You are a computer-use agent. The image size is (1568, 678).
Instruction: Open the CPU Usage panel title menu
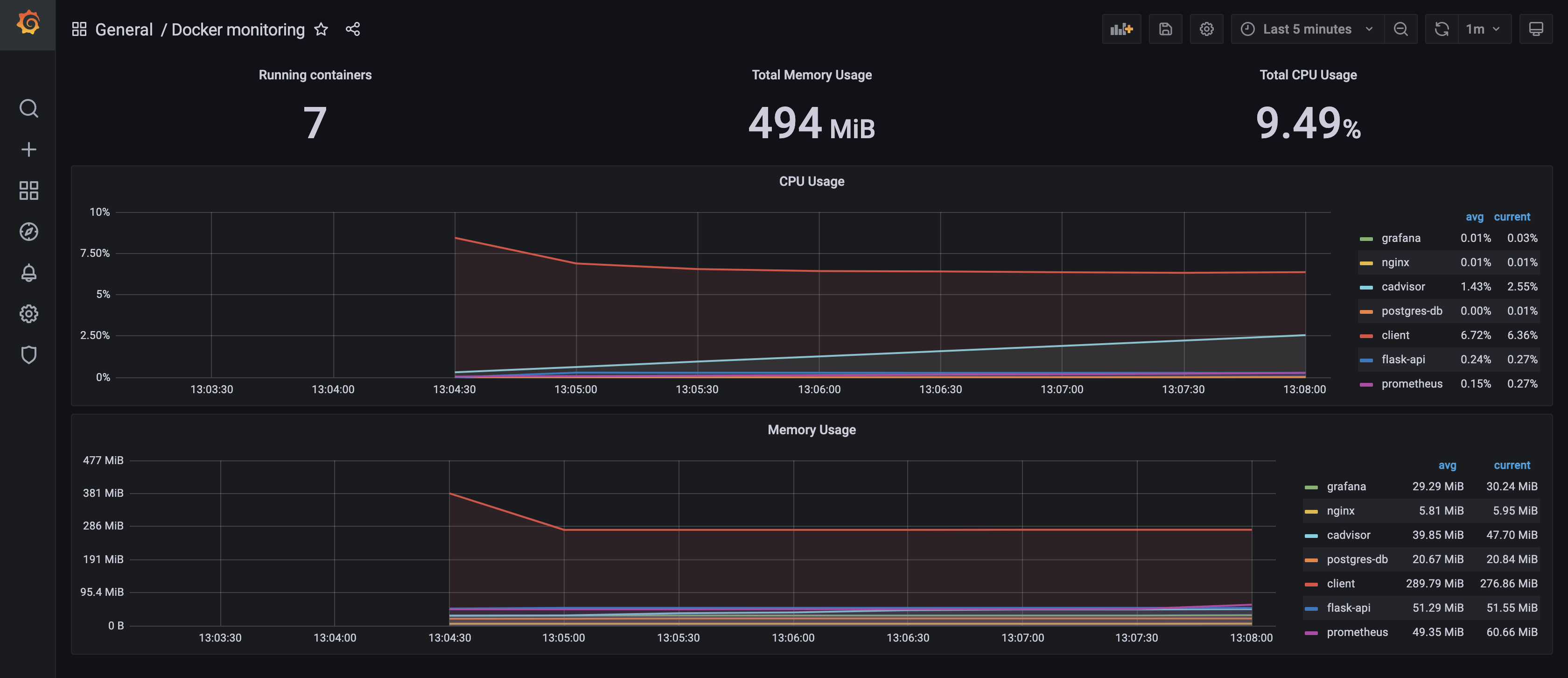[811, 182]
